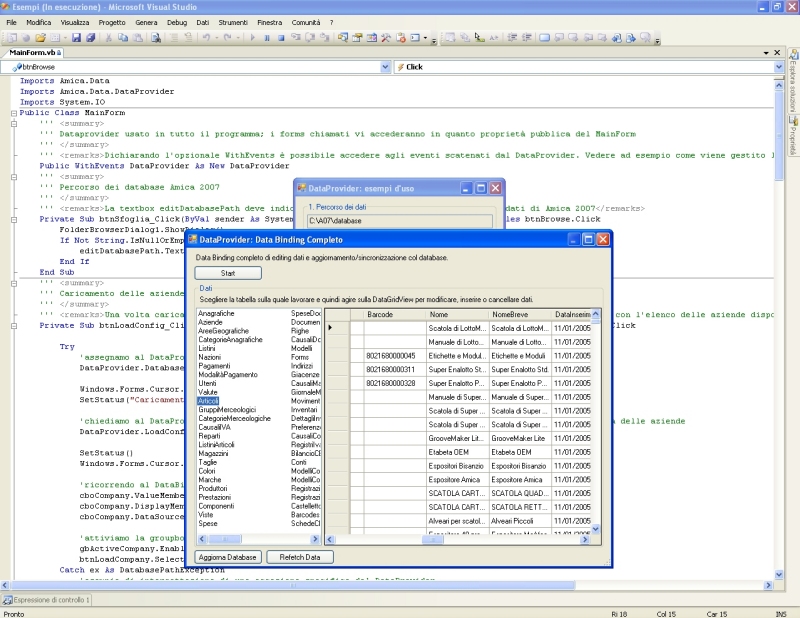Open the Progetto menu
Image resolution: width=800 pixels, height=618 pixels.
(x=112, y=22)
